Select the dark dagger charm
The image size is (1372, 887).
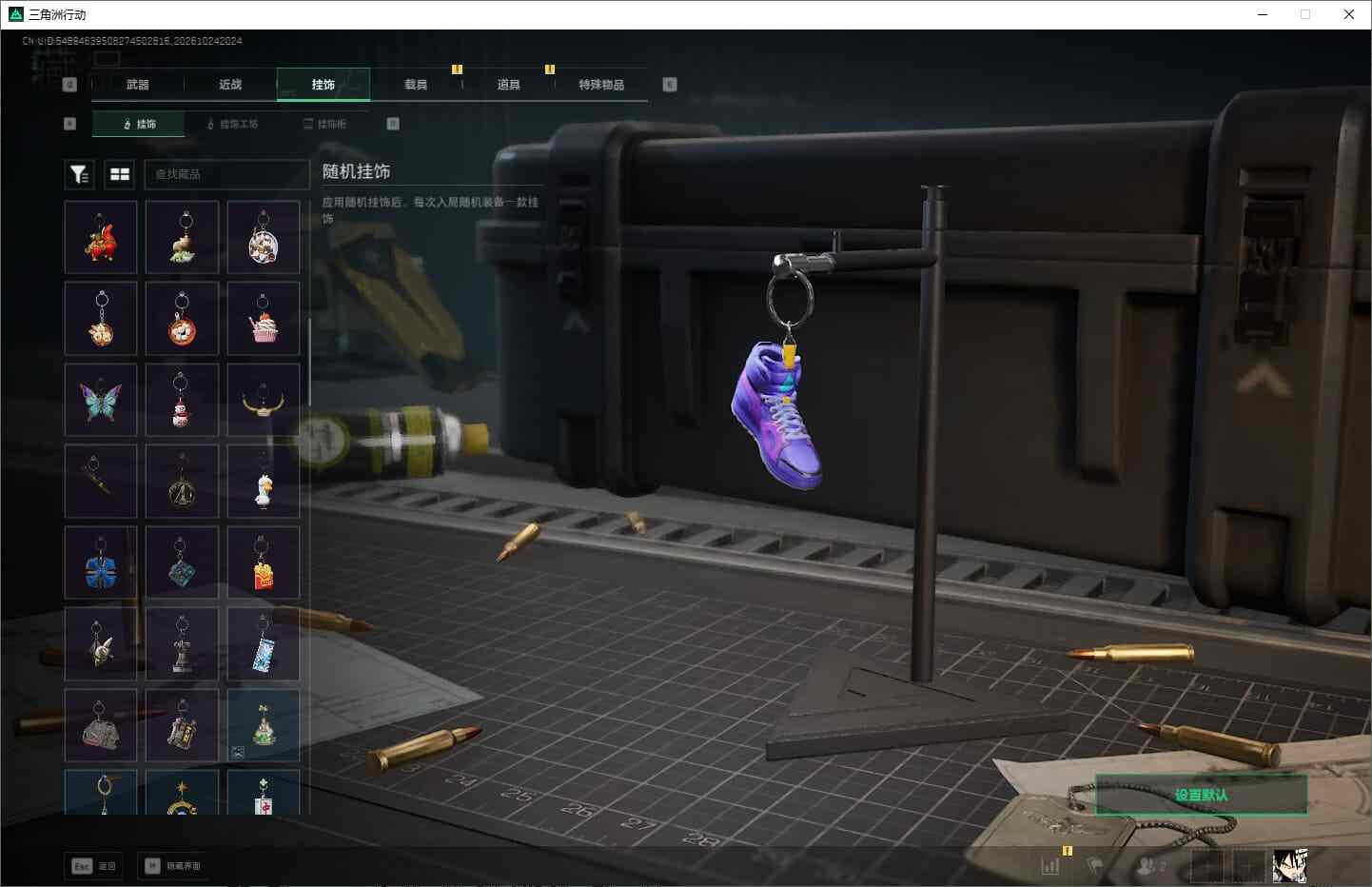click(x=101, y=482)
